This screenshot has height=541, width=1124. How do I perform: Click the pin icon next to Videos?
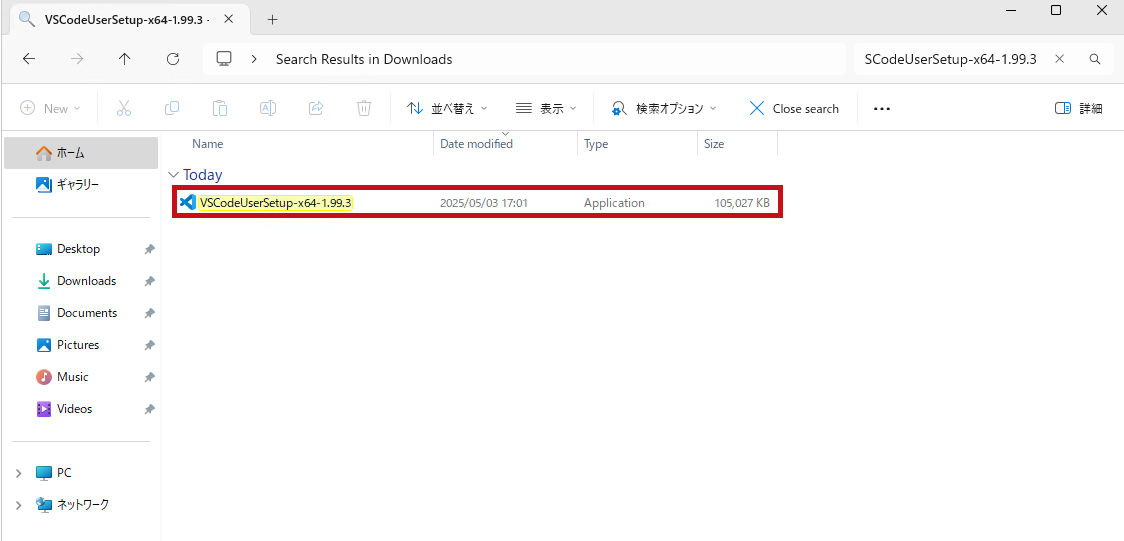[x=149, y=409]
